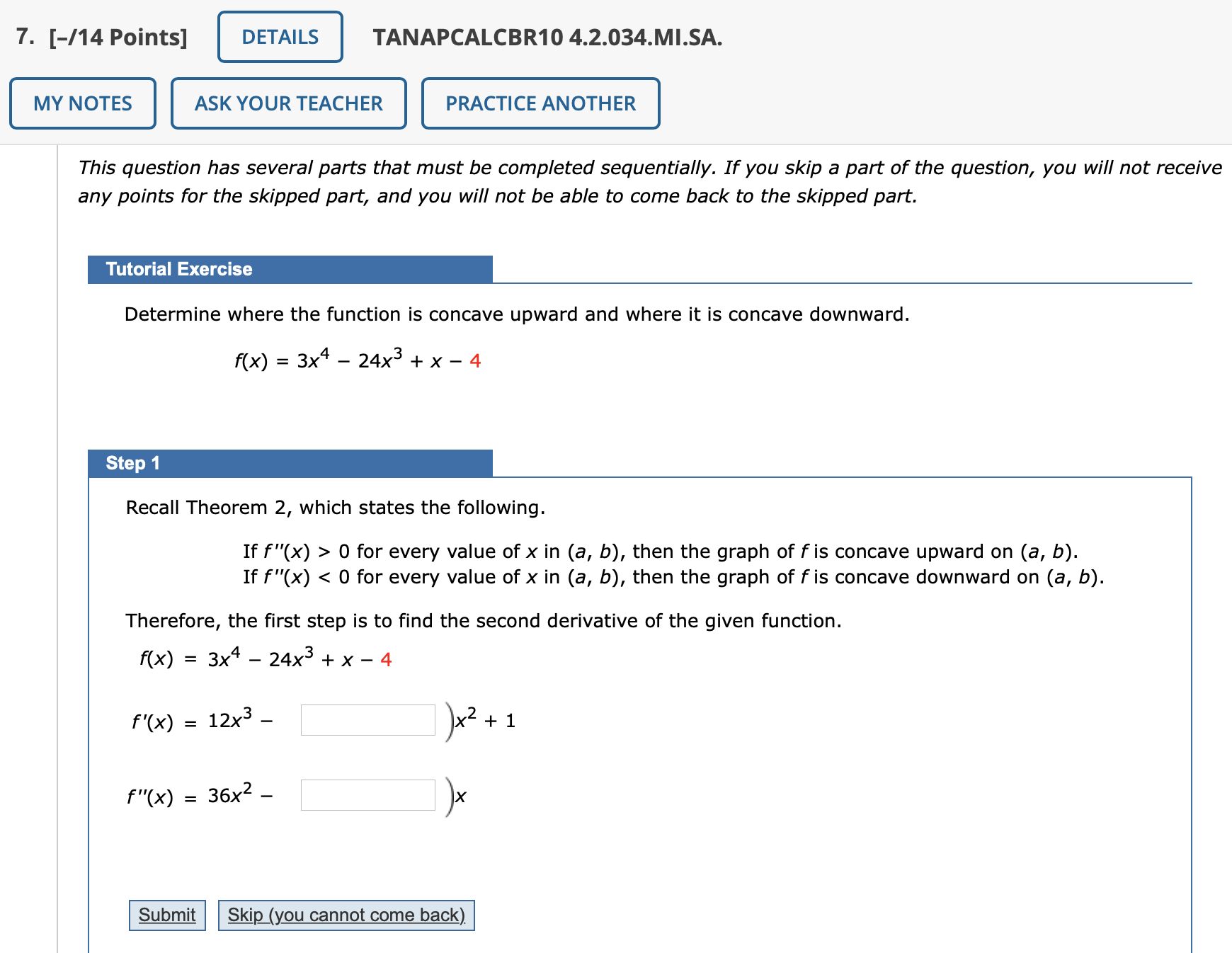The height and width of the screenshot is (953, 1232).
Task: Select the f(x) equation inside Step 1
Action: pyautogui.click(x=264, y=658)
